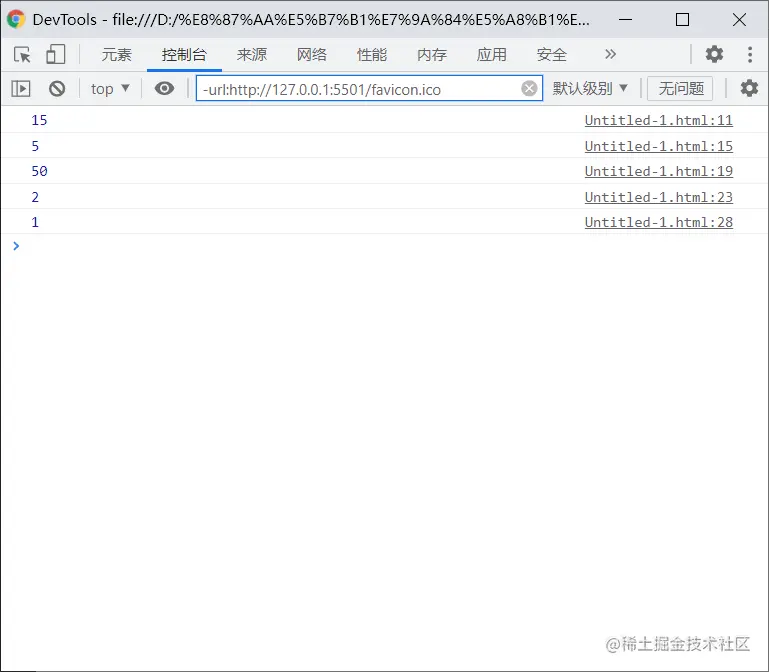769x672 pixels.
Task: Close the DevTools window
Action: 739,20
